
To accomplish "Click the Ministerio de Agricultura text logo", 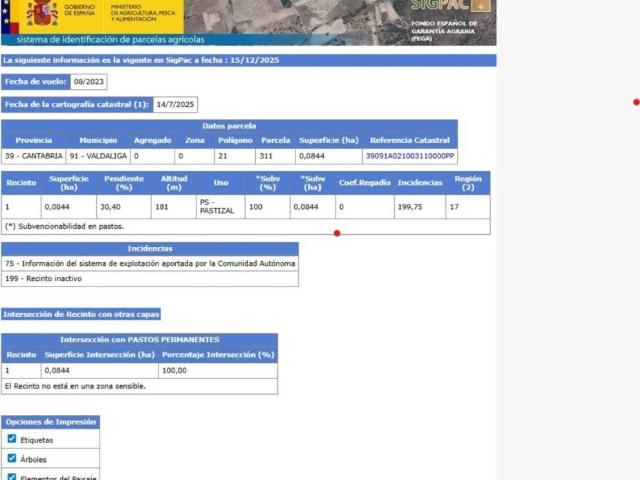I will click(143, 13).
